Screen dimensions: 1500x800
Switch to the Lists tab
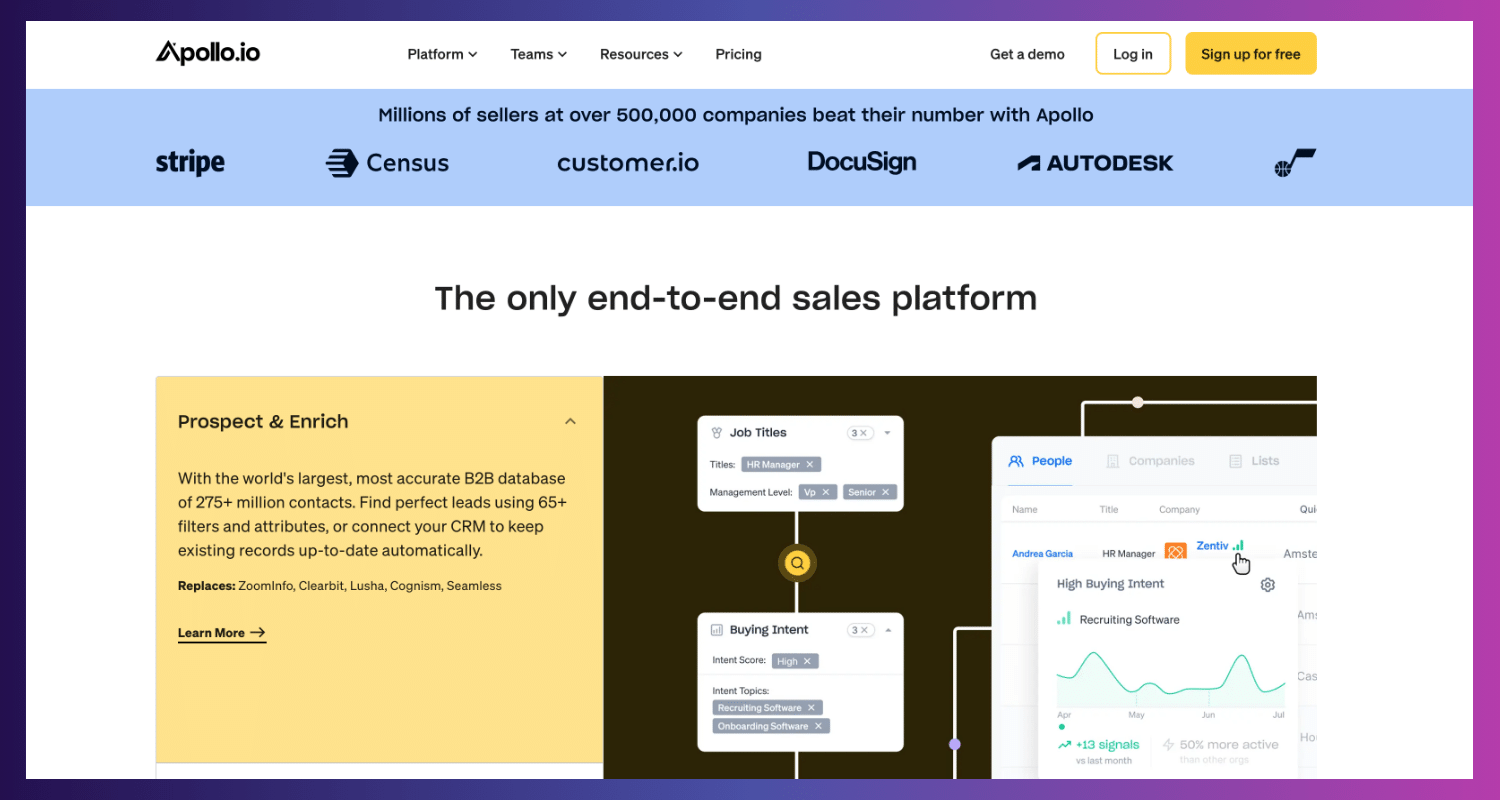[x=1254, y=461]
